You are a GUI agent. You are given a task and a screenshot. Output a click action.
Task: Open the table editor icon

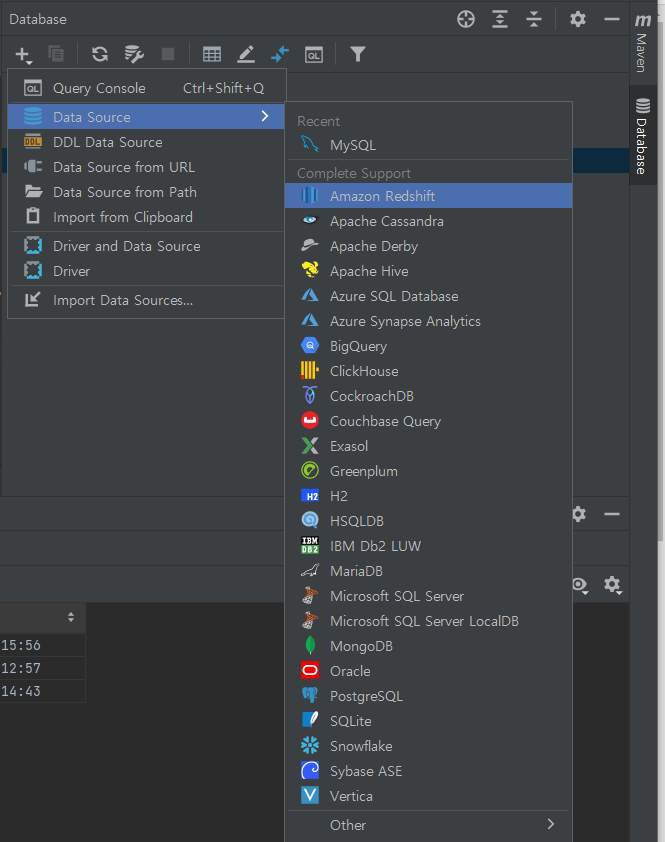(212, 54)
